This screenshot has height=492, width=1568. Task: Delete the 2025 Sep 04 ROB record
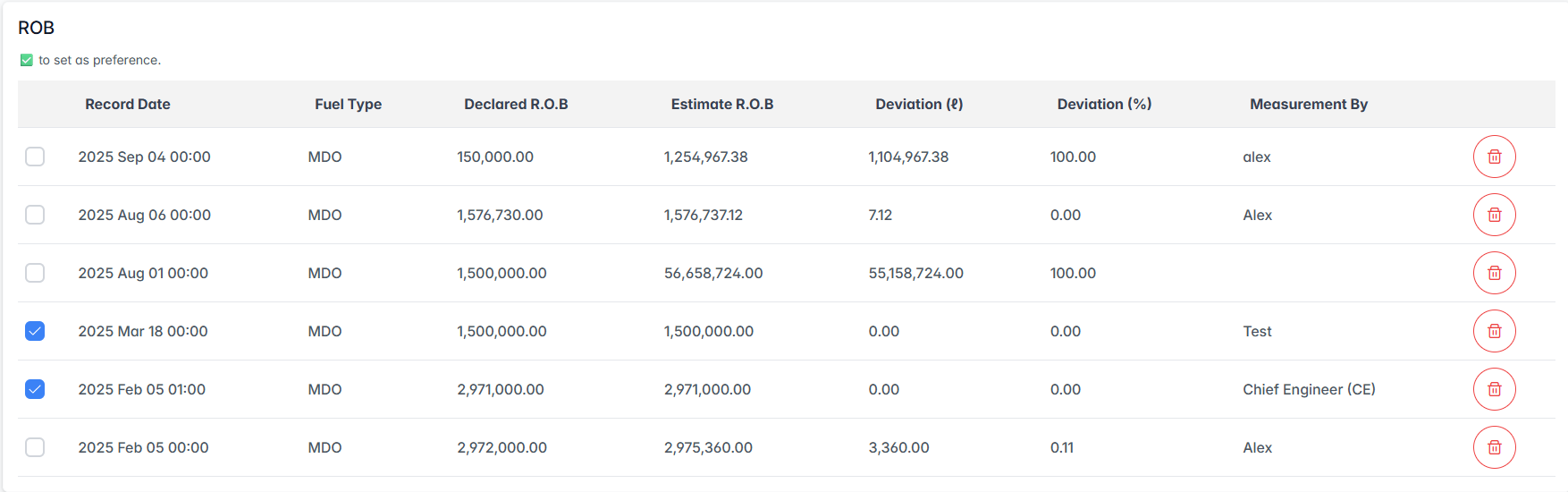pyautogui.click(x=1494, y=157)
